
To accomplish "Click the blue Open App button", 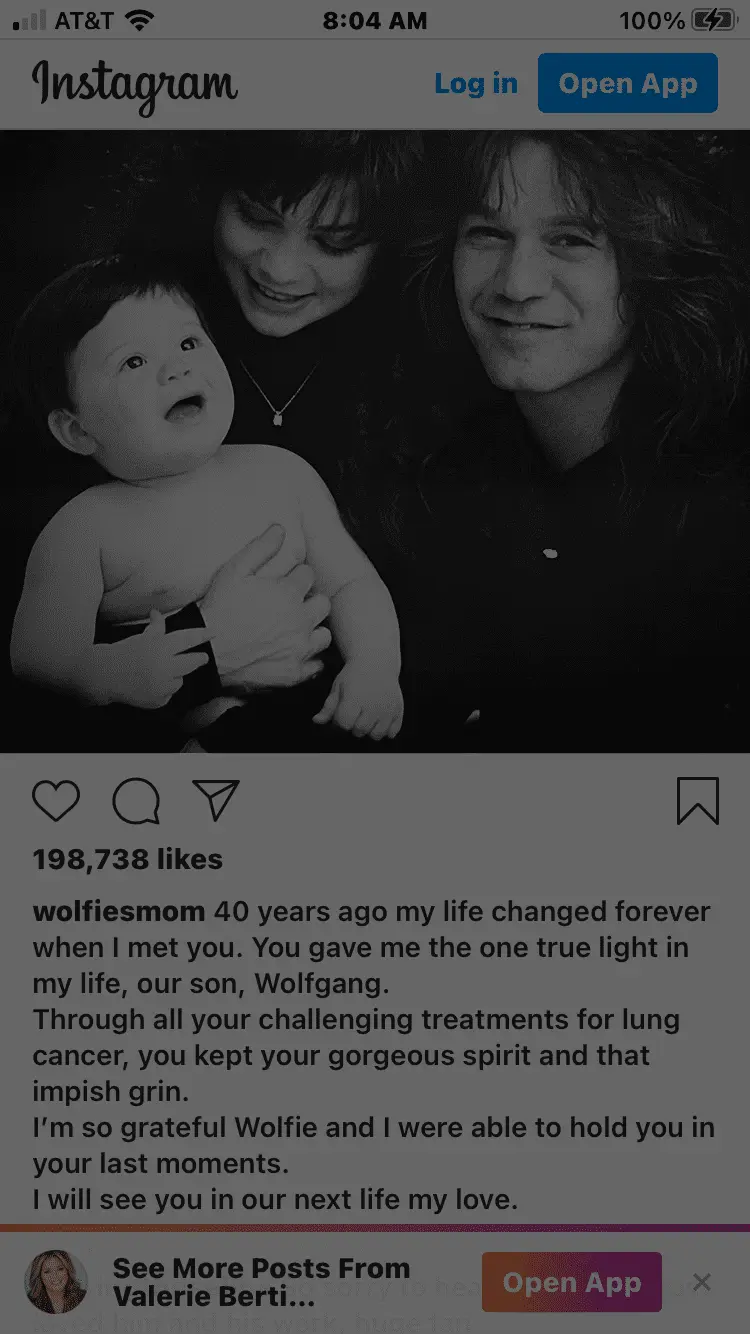I will click(x=628, y=83).
